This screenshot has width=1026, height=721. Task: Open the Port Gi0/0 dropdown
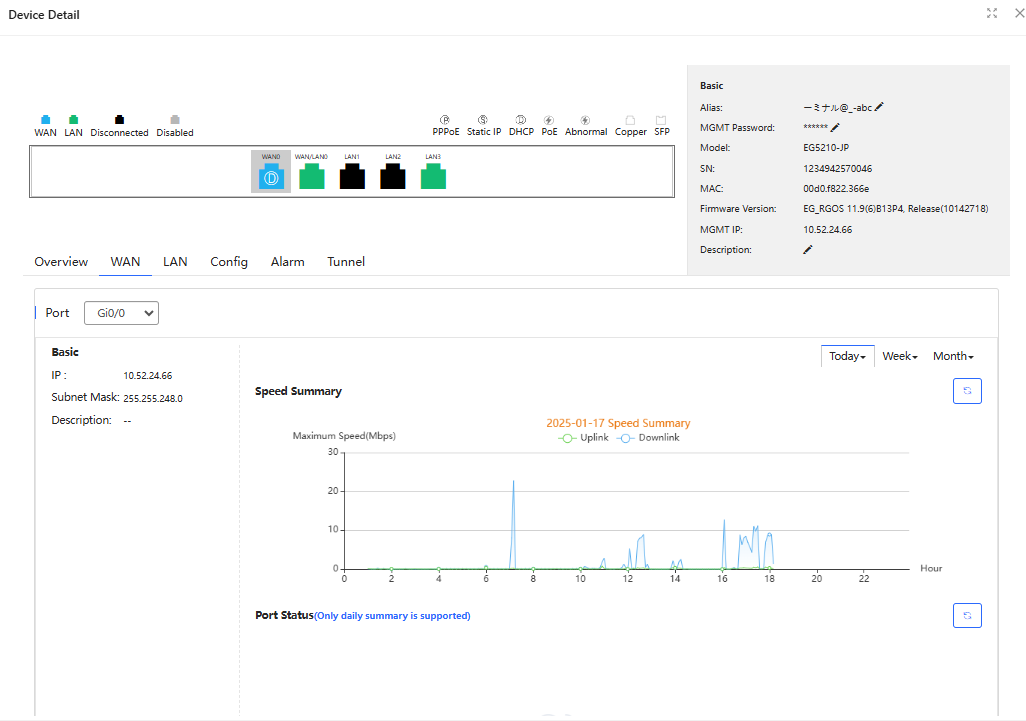[121, 313]
